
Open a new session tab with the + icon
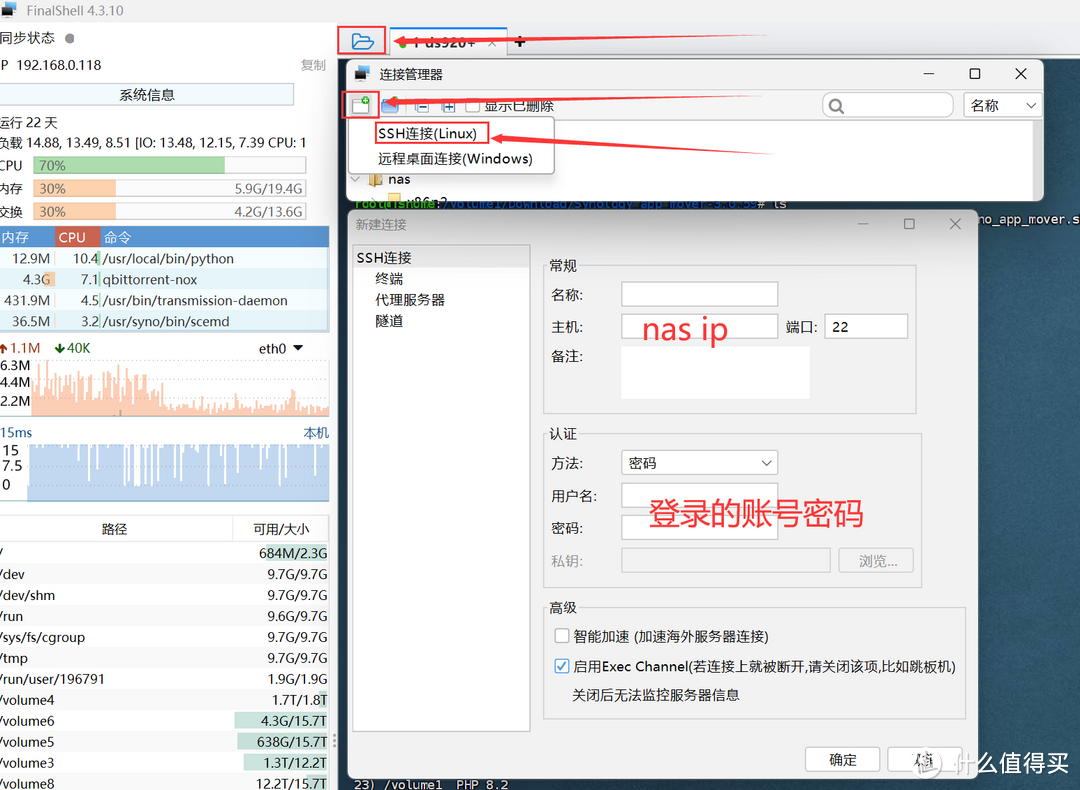(x=519, y=42)
